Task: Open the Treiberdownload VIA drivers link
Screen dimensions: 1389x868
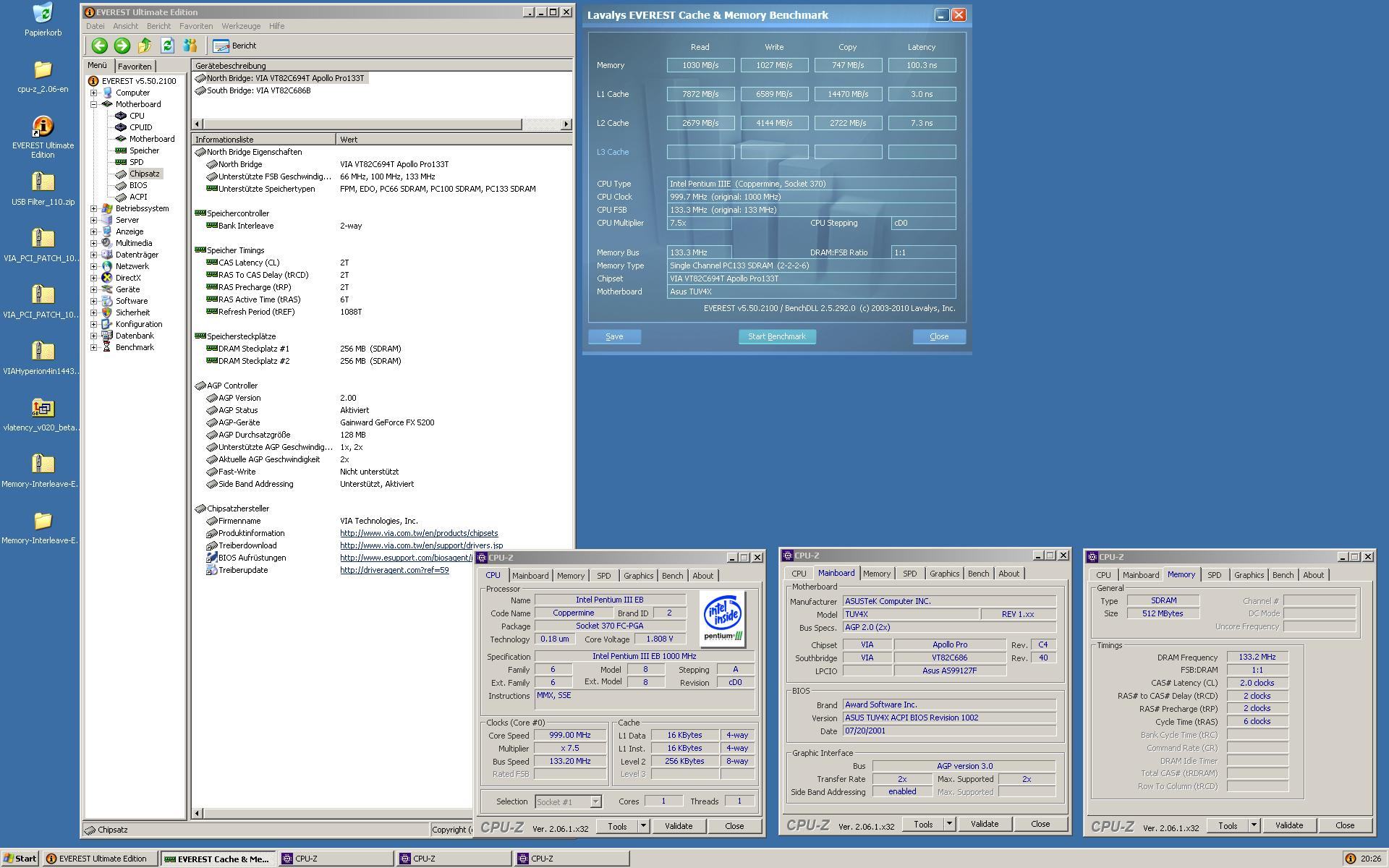Action: pos(421,545)
